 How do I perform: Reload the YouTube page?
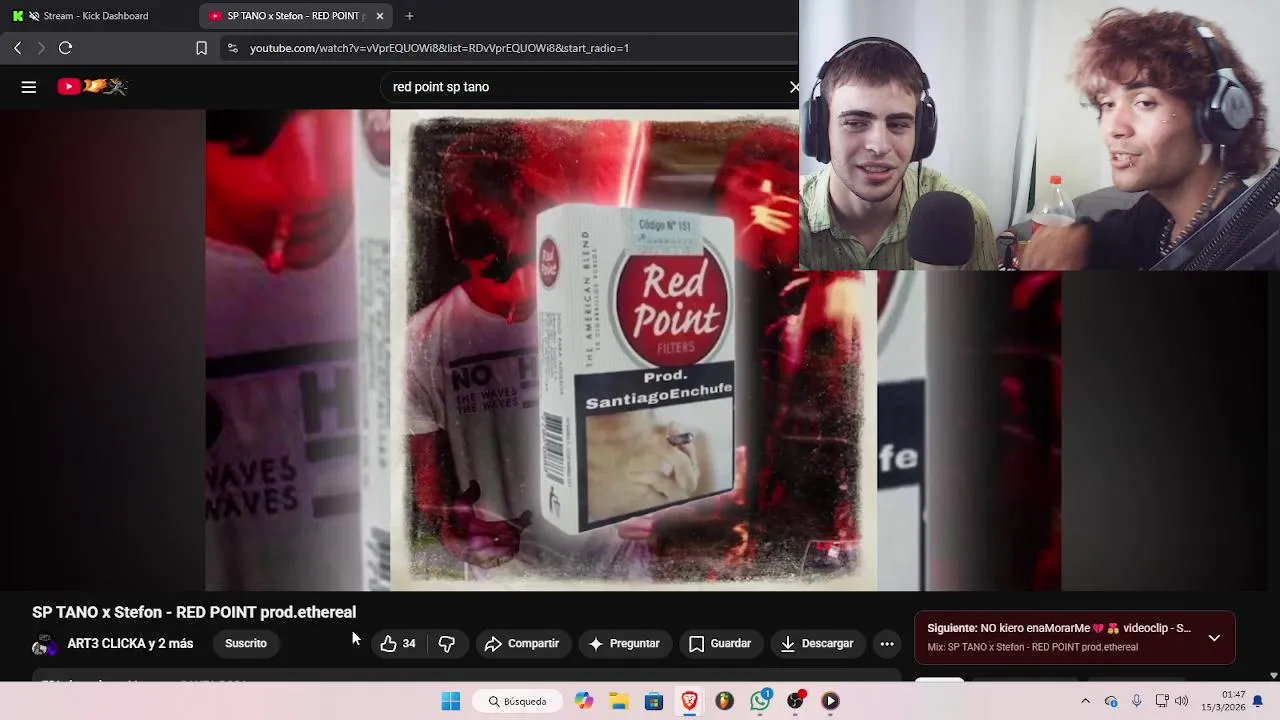[66, 48]
